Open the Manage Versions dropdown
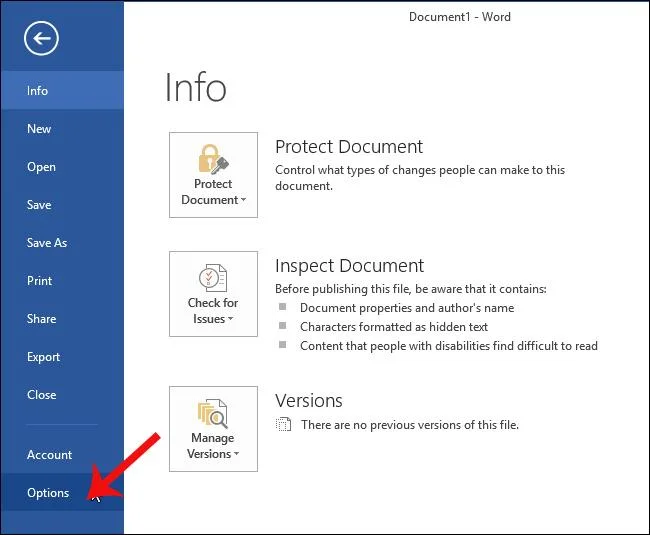The width and height of the screenshot is (650, 535). (x=213, y=429)
